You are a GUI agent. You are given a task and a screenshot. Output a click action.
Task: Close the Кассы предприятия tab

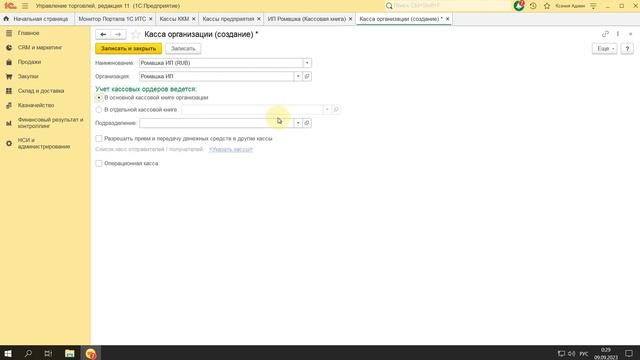[258, 19]
